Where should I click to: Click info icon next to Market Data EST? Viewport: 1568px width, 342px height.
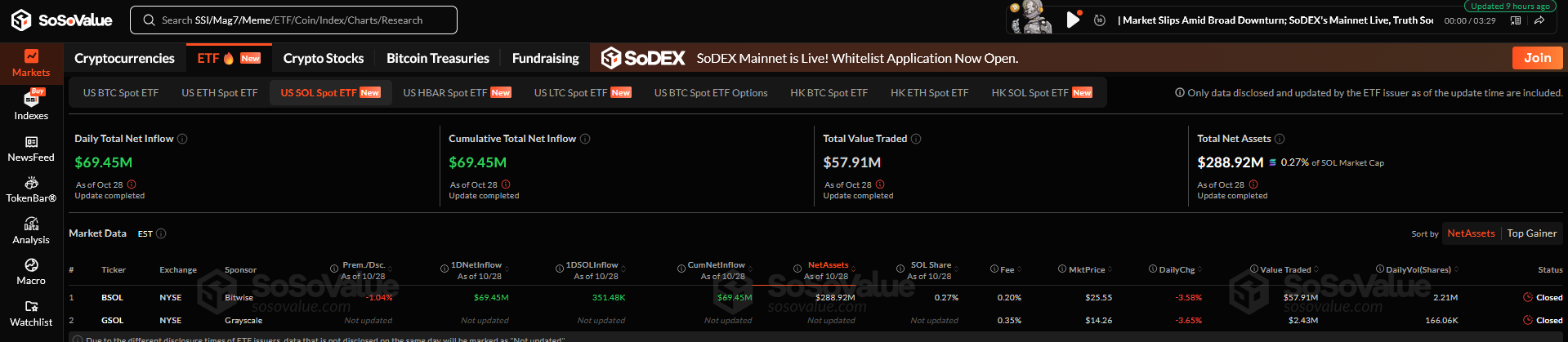point(161,233)
